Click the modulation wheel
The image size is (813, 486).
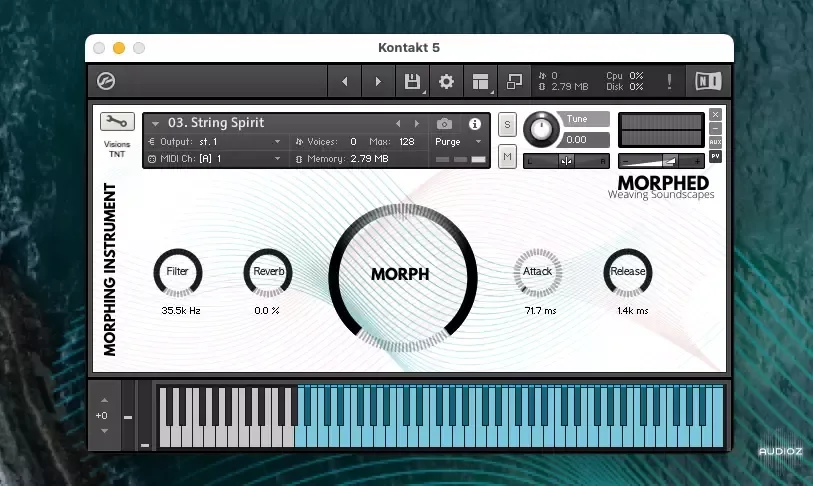(145, 415)
